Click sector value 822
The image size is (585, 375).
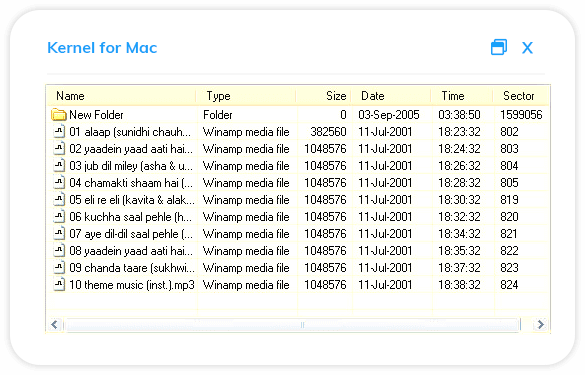pyautogui.click(x=509, y=251)
